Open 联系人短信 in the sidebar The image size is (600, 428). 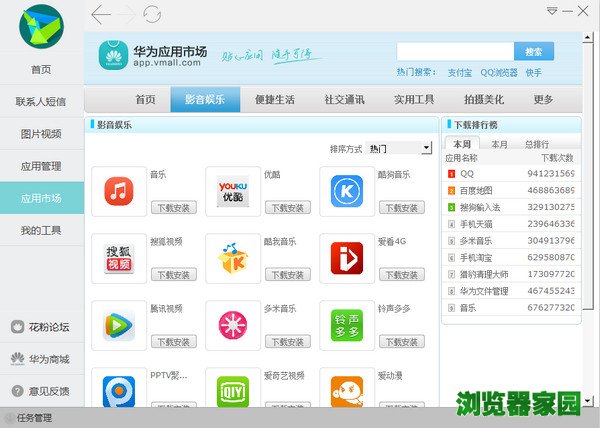pyautogui.click(x=41, y=102)
